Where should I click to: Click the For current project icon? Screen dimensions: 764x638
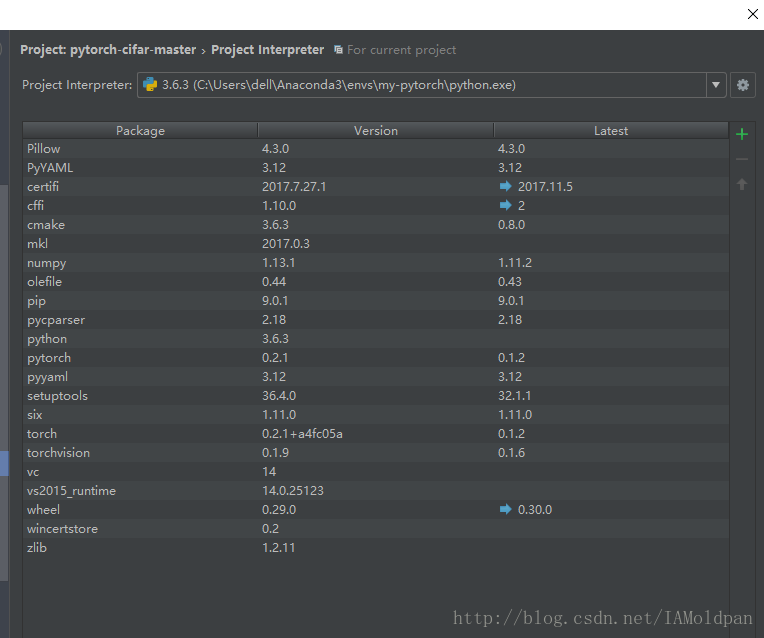coord(338,50)
